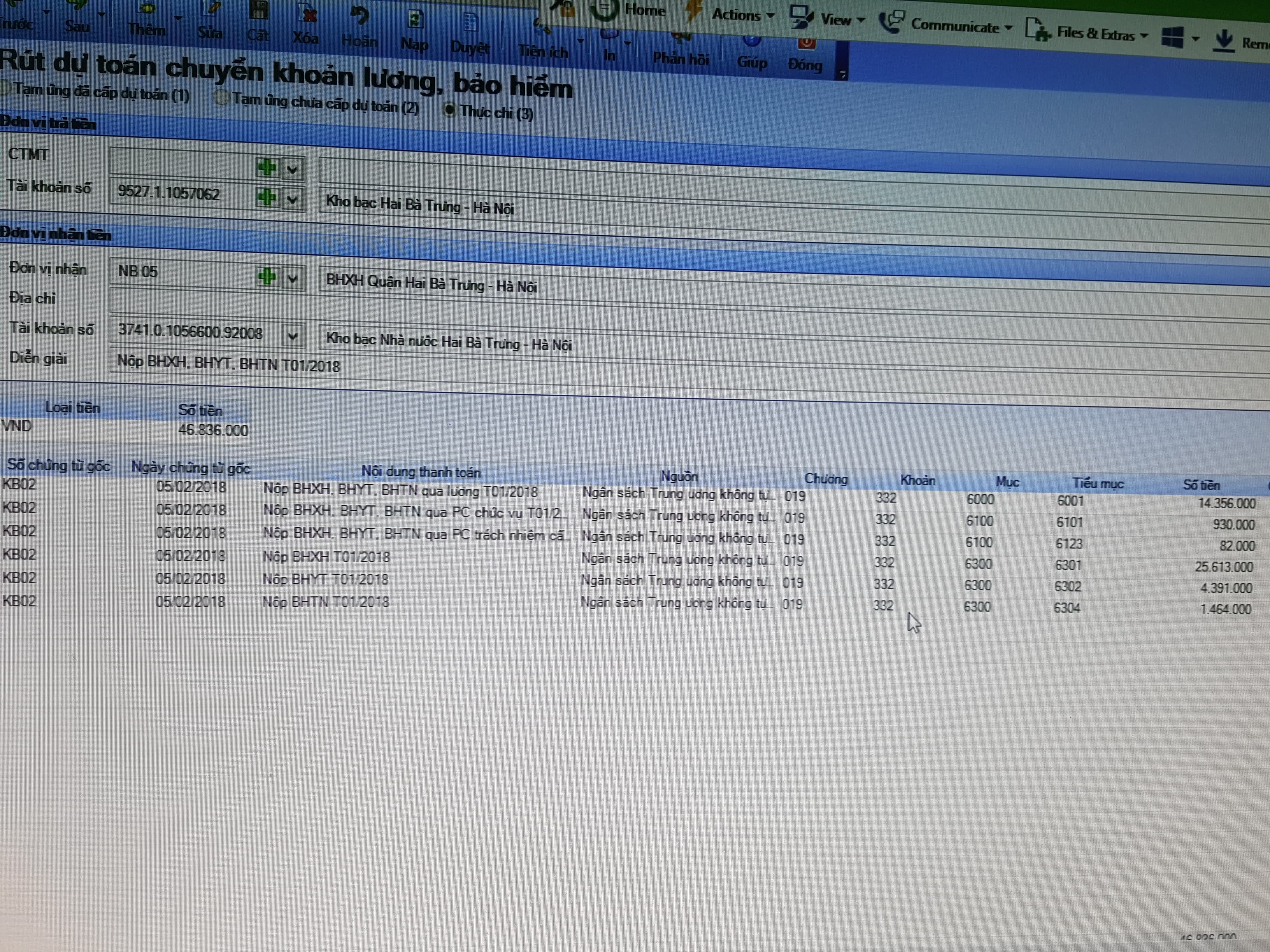This screenshot has width=1270, height=952.
Task: Sort by Ngày chứng từ gốc column
Action: tap(191, 467)
